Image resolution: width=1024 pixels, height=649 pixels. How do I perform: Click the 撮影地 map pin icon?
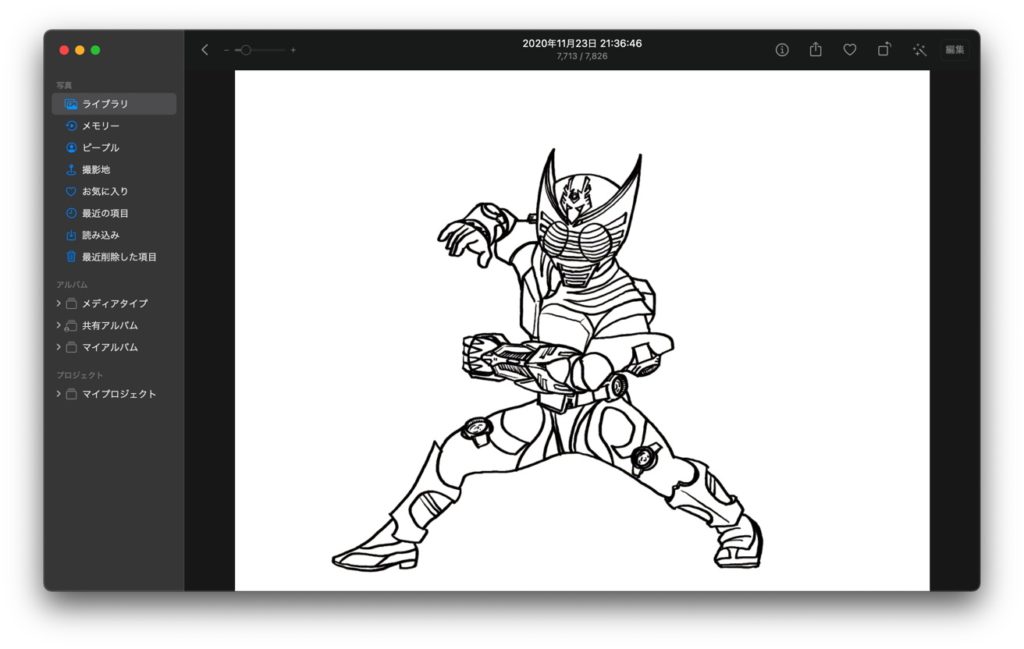(71, 169)
